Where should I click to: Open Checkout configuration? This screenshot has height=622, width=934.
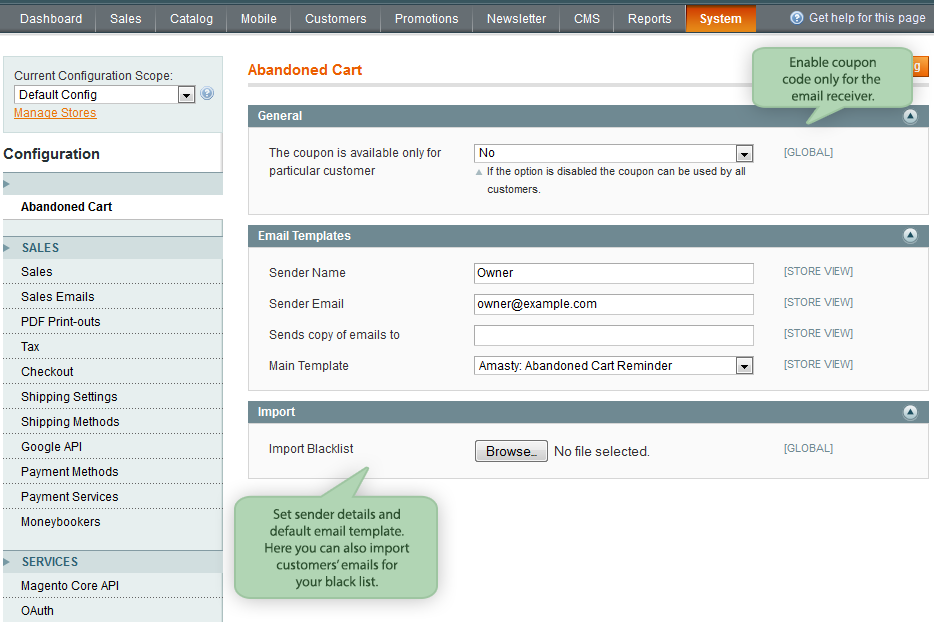pos(113,372)
